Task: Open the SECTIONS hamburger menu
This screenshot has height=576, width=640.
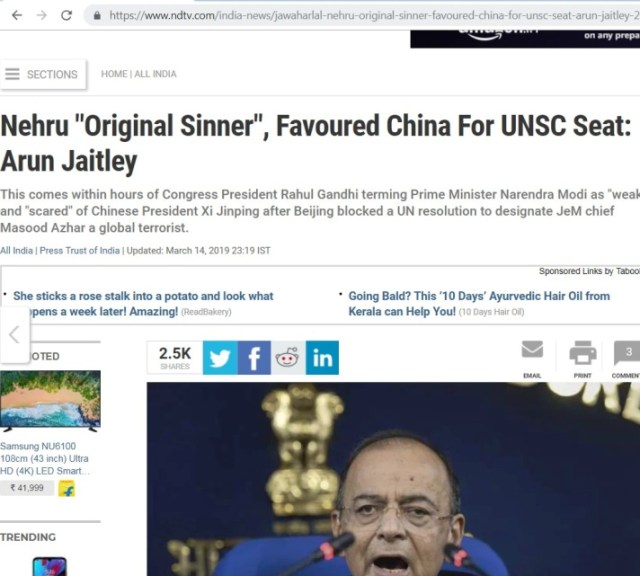Action: coord(43,74)
